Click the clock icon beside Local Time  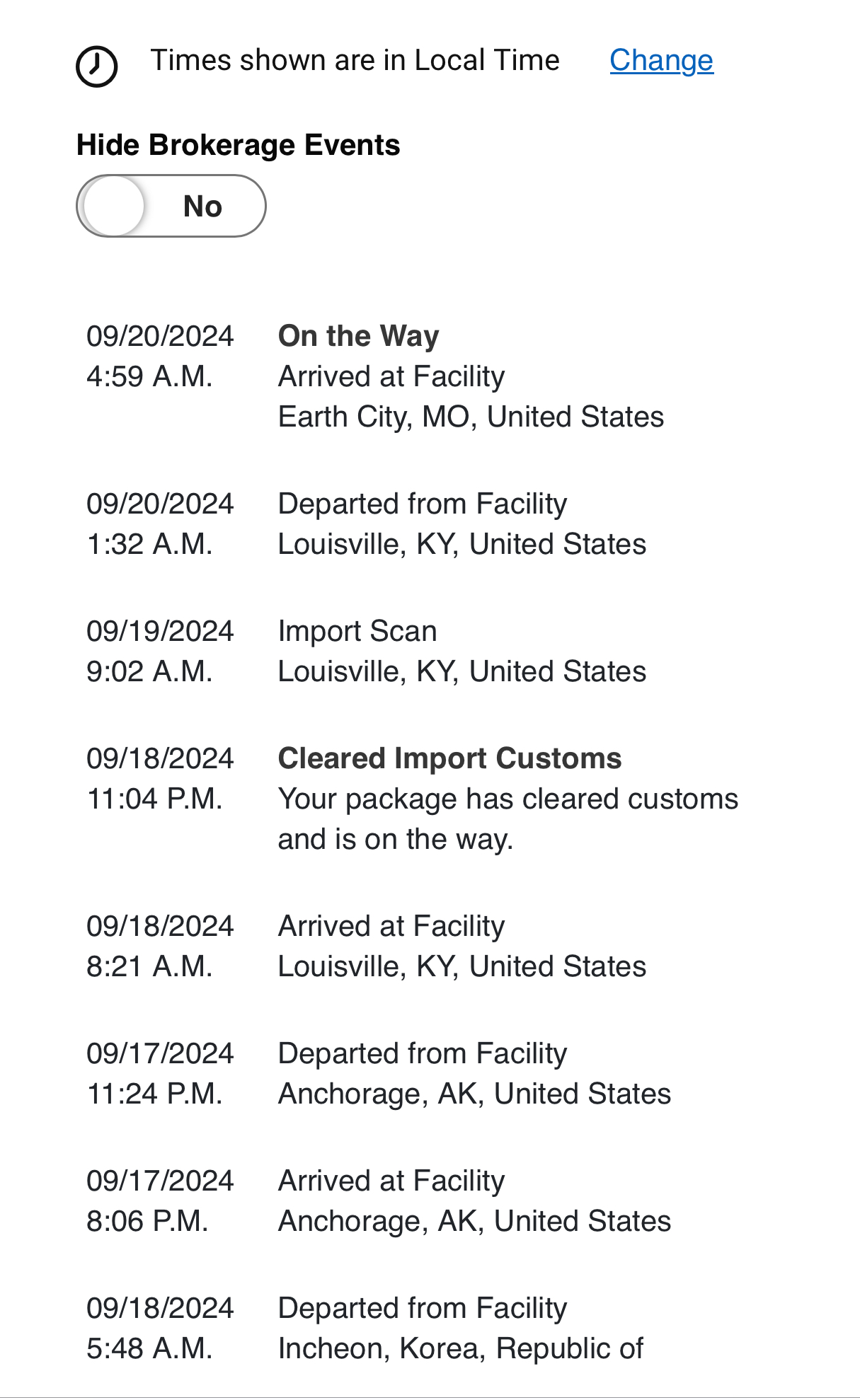pos(96,66)
